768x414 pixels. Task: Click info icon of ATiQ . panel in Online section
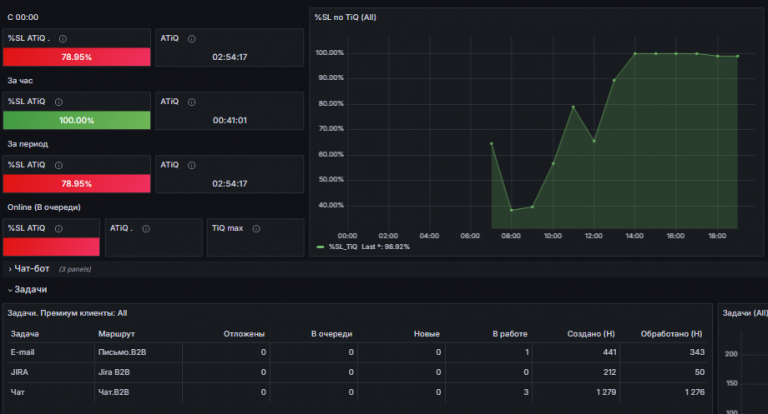pos(145,229)
